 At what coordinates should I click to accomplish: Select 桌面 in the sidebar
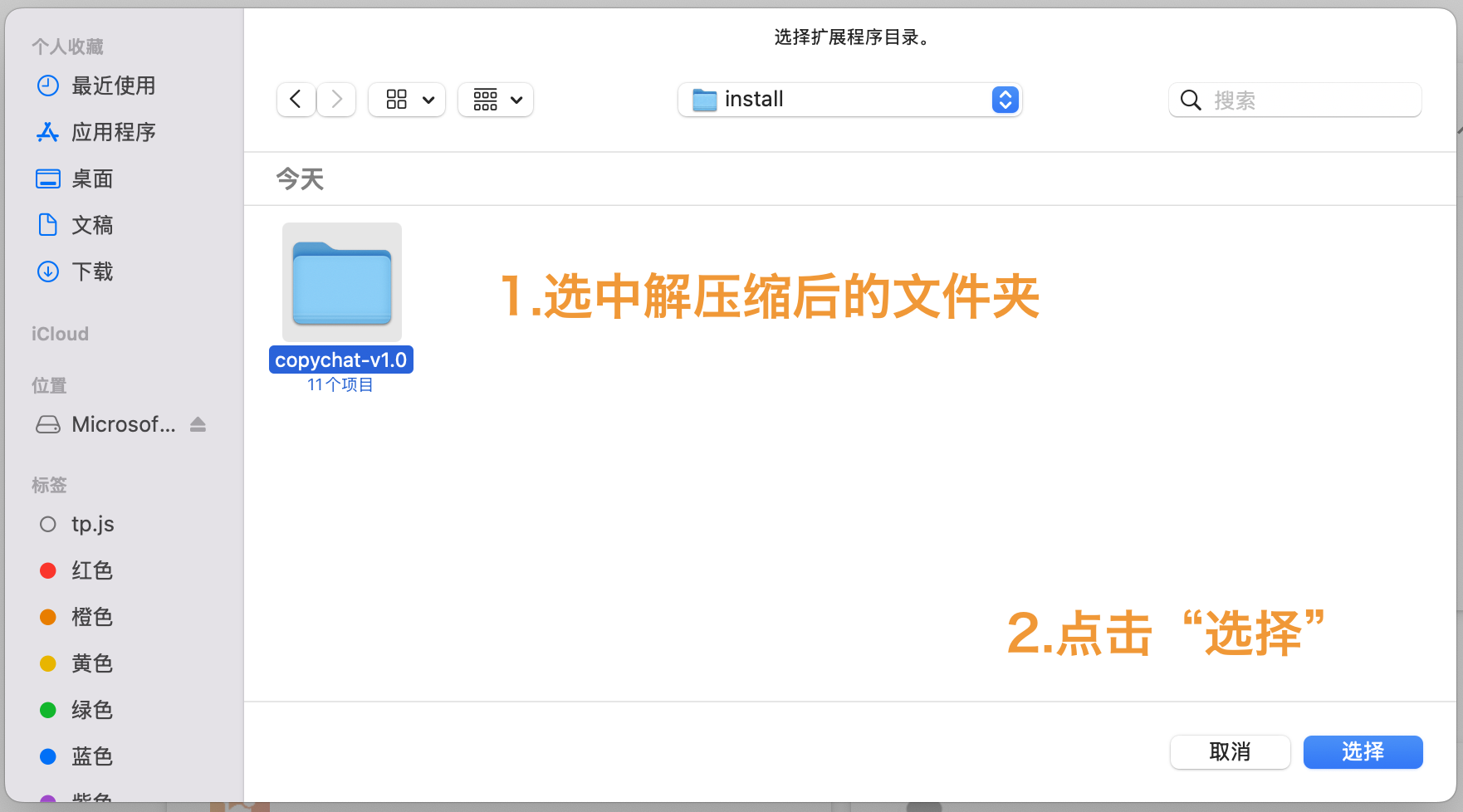[92, 179]
